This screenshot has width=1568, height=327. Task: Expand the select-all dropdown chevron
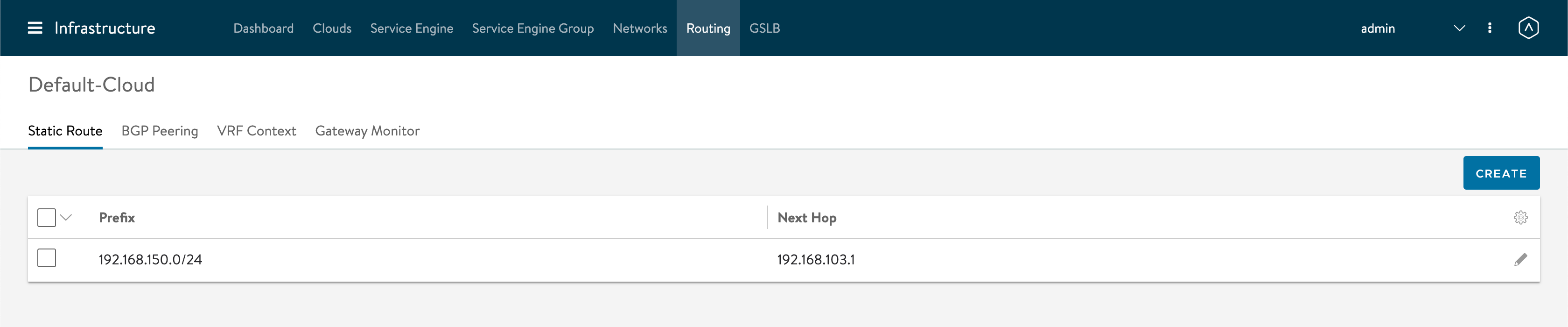point(66,217)
